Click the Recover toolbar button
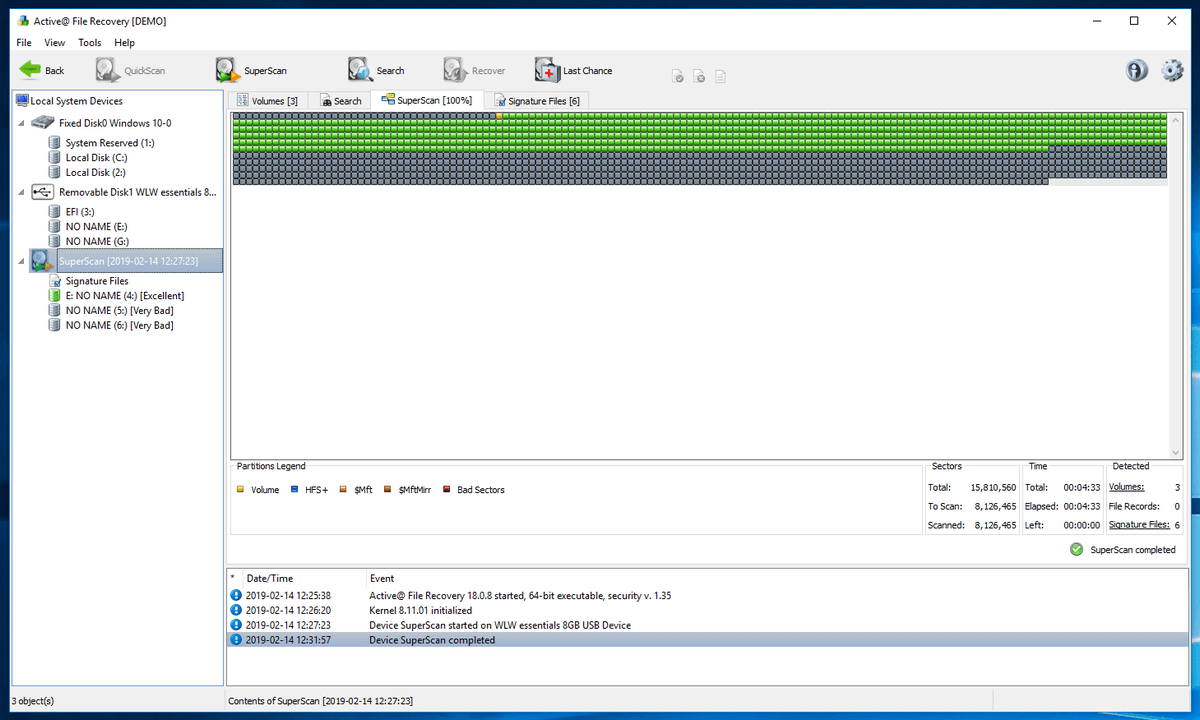Image resolution: width=1200 pixels, height=720 pixels. 475,70
